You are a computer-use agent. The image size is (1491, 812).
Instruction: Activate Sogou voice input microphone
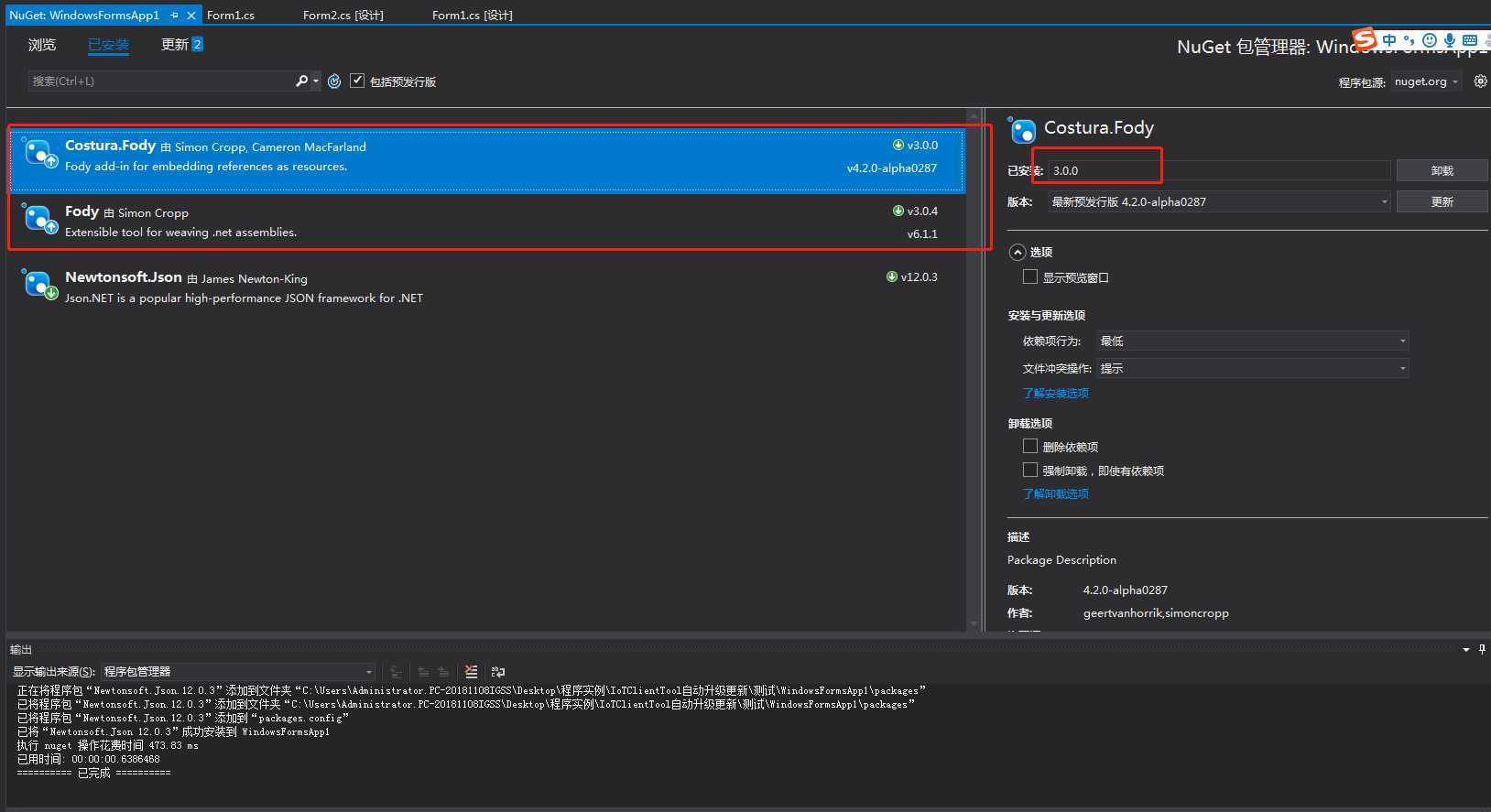pos(1450,40)
